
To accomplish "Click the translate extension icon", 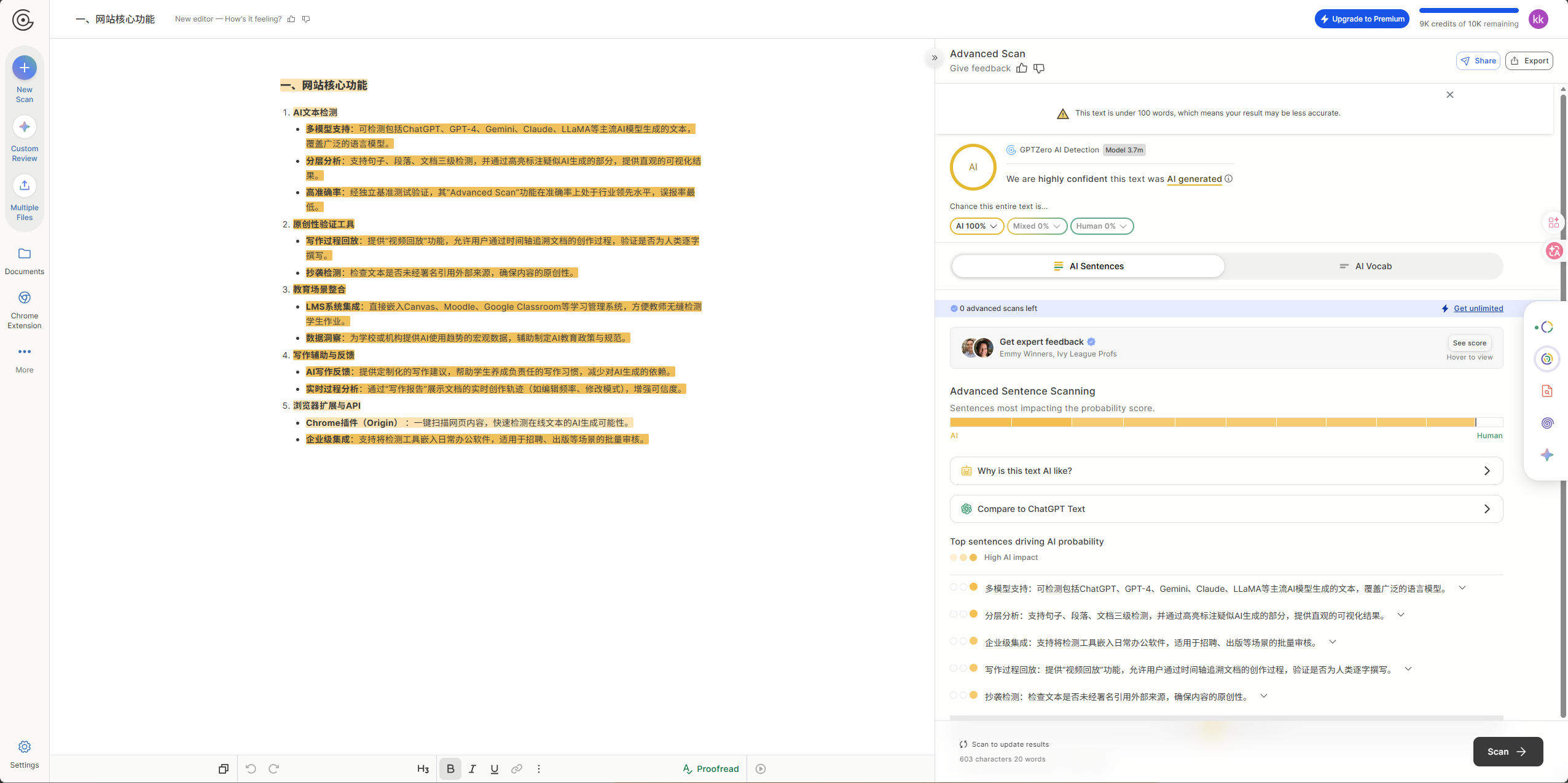I will 1554,251.
